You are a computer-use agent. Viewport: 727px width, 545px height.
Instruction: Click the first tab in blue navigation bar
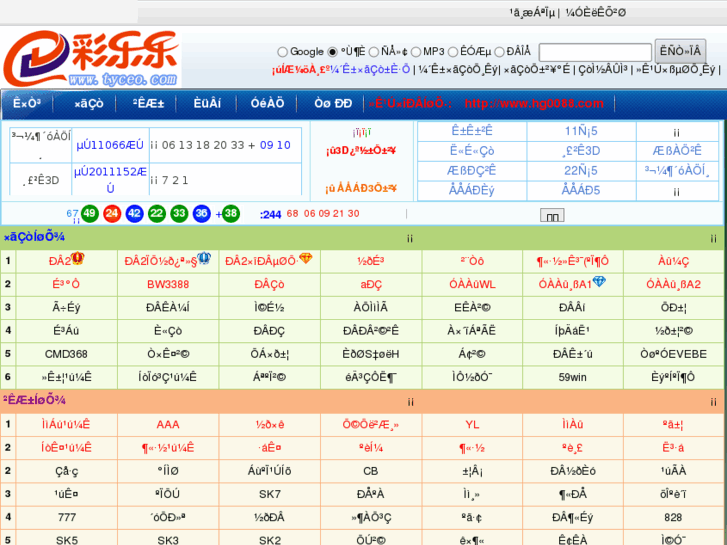pos(27,103)
